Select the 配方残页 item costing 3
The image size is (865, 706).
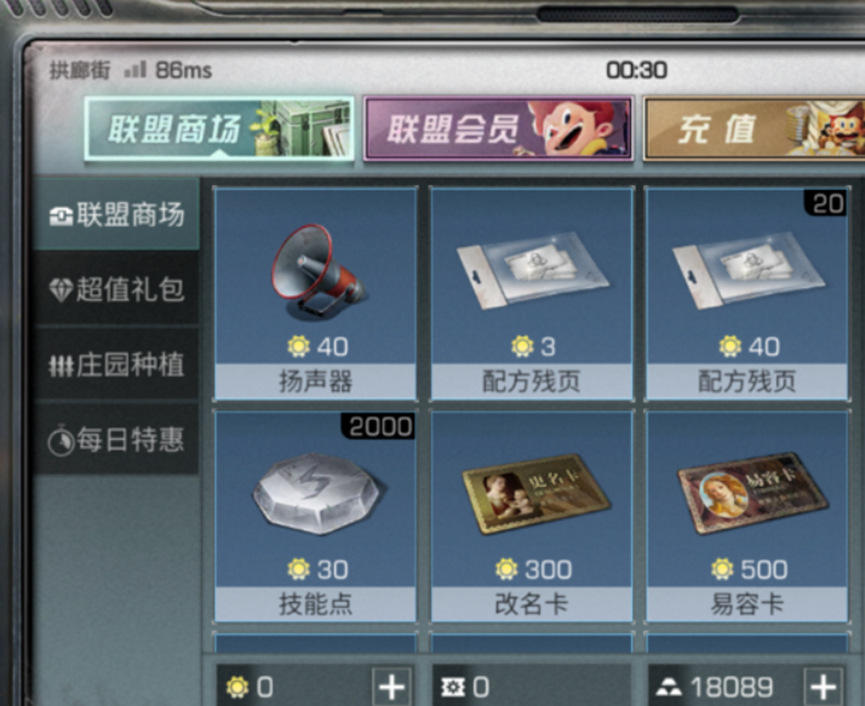click(532, 293)
